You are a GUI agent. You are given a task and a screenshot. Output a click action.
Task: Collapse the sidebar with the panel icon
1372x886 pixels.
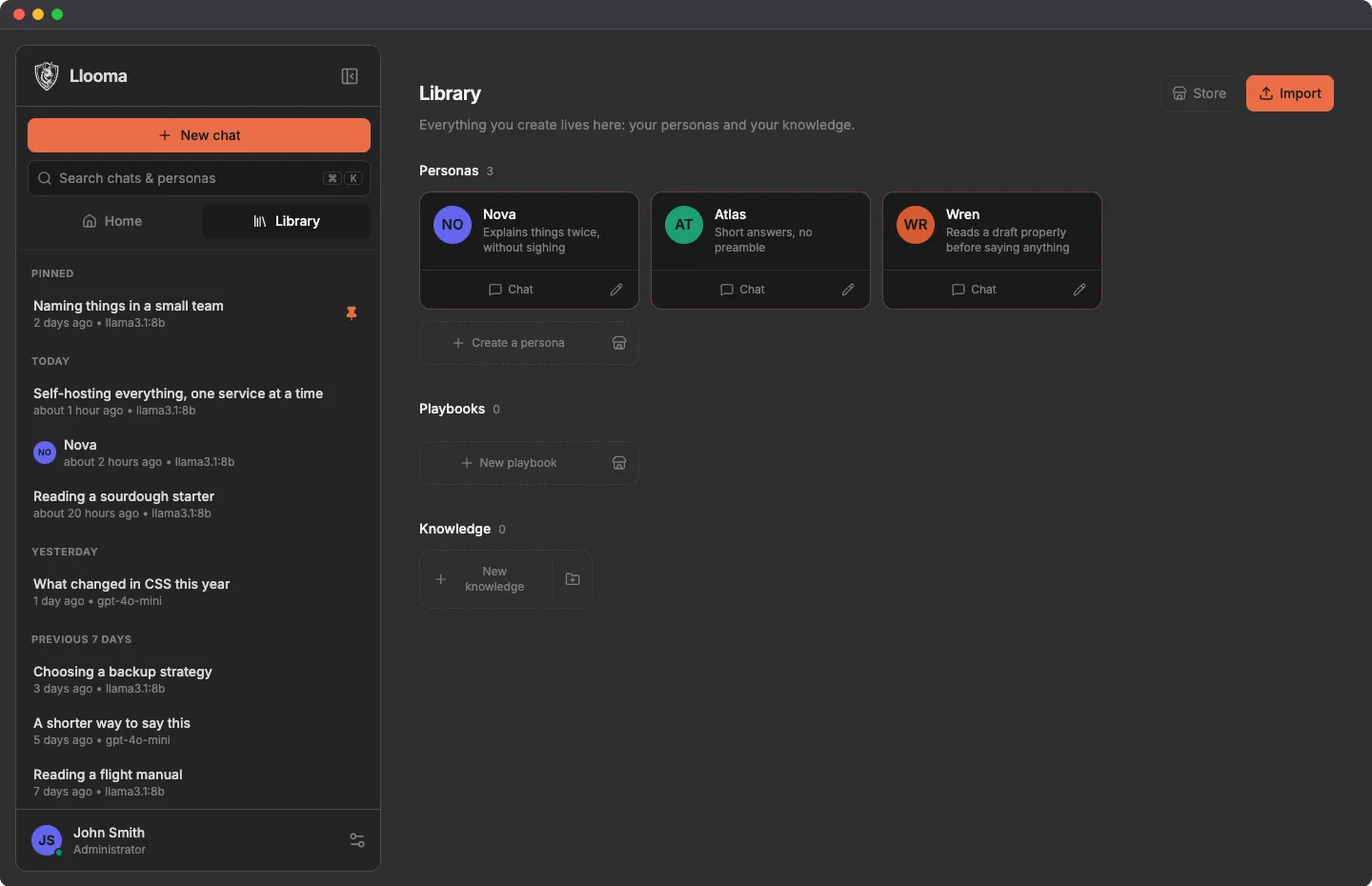tap(350, 76)
